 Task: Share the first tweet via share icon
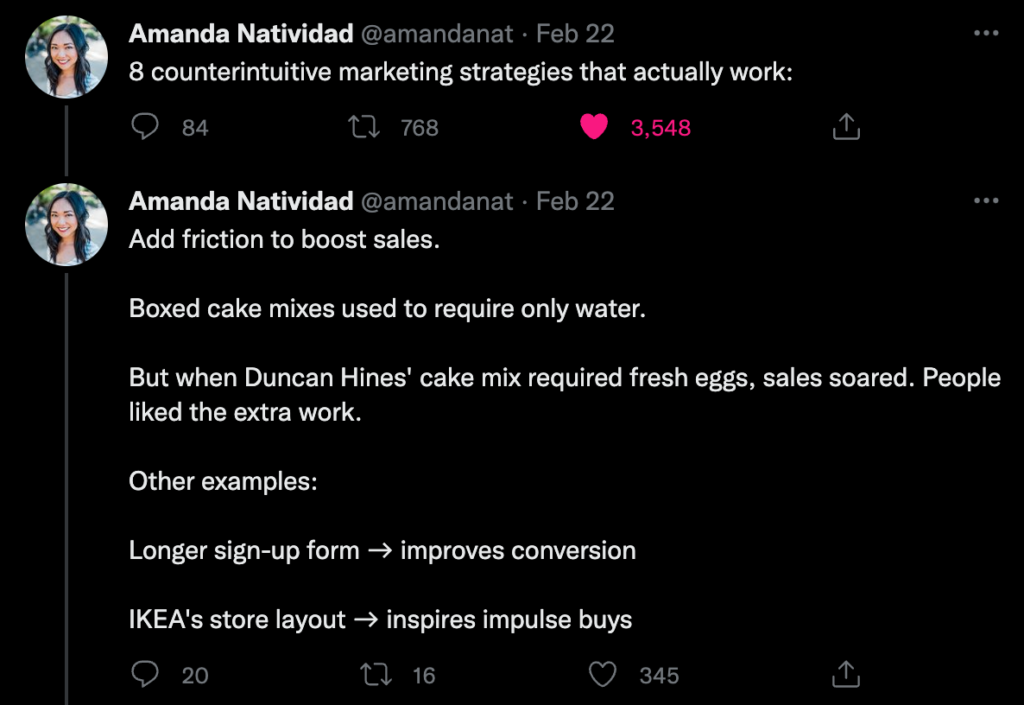(846, 127)
